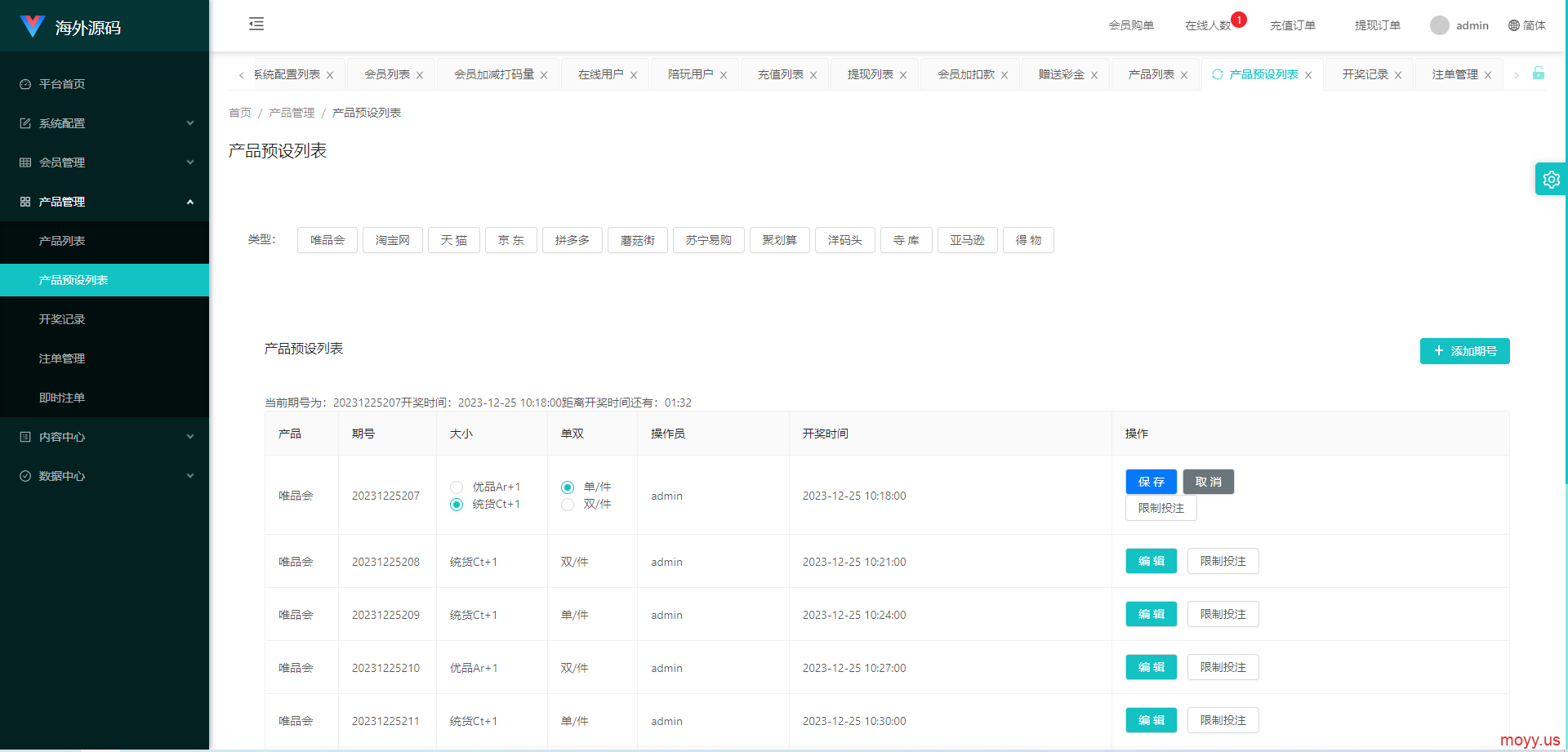Image resolution: width=1568 pixels, height=752 pixels.
Task: Close the 赠送彩金 tab
Action: 1094,75
